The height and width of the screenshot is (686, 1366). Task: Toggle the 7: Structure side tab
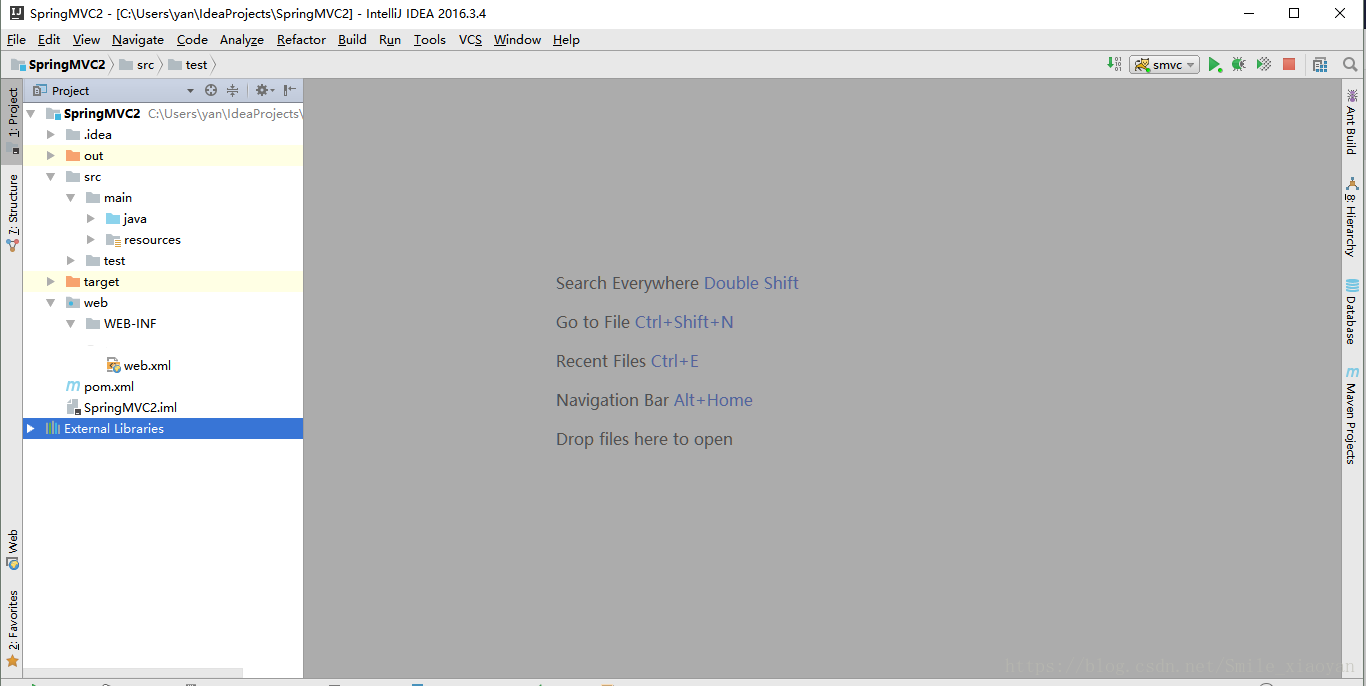coord(12,212)
